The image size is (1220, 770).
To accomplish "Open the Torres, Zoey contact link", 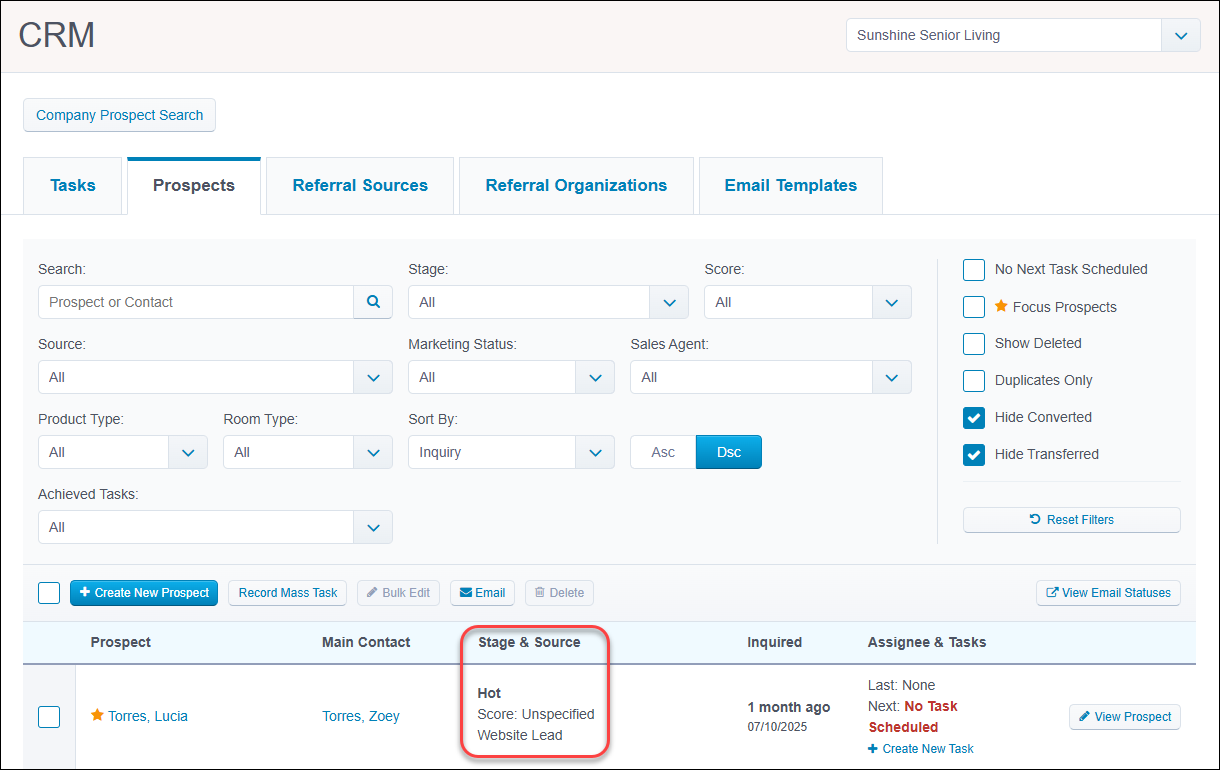I will [361, 716].
